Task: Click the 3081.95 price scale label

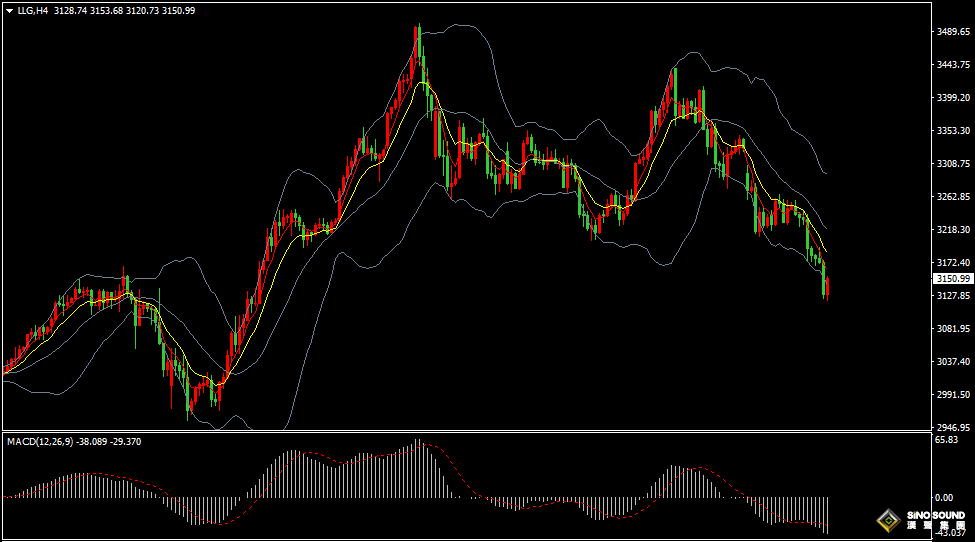Action: [953, 329]
